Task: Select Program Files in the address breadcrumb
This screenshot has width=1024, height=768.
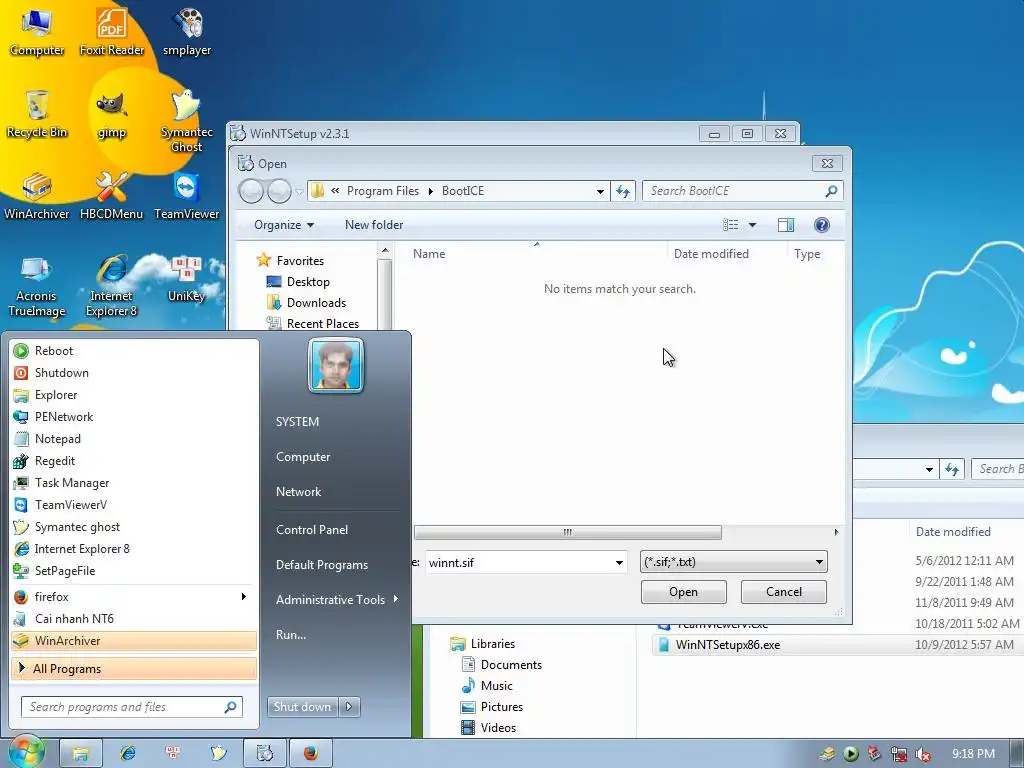Action: point(383,191)
